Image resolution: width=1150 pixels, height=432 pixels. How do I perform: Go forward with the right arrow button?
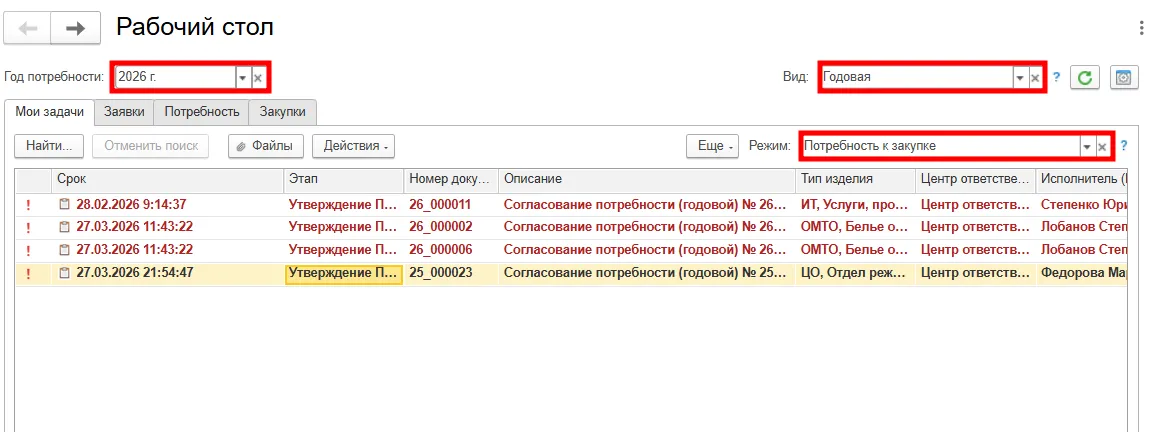pos(76,29)
